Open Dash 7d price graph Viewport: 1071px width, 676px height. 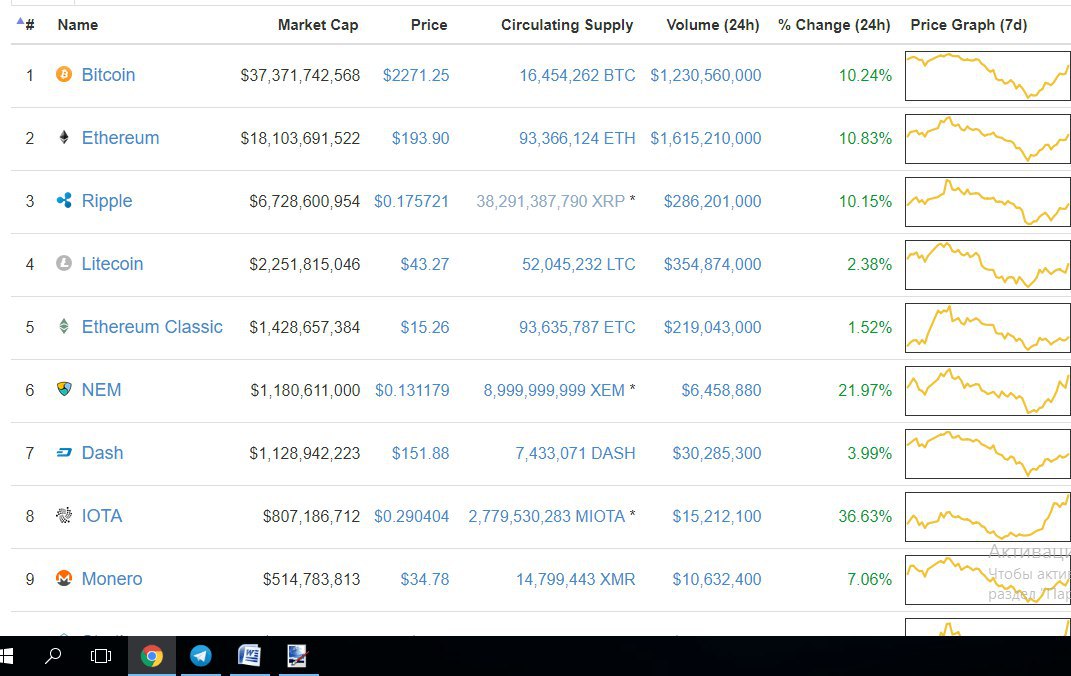coord(988,453)
